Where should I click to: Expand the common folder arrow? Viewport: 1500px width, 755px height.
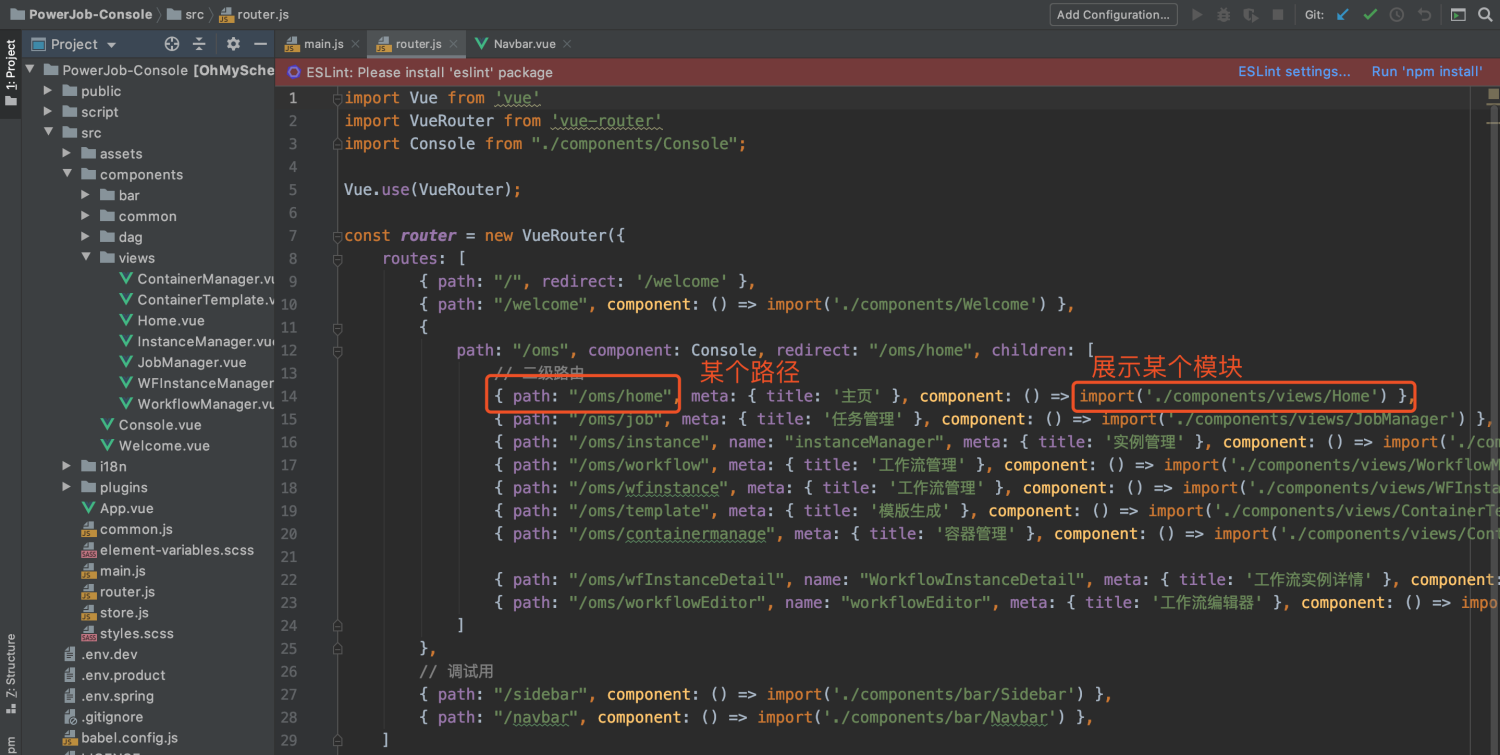pos(85,217)
